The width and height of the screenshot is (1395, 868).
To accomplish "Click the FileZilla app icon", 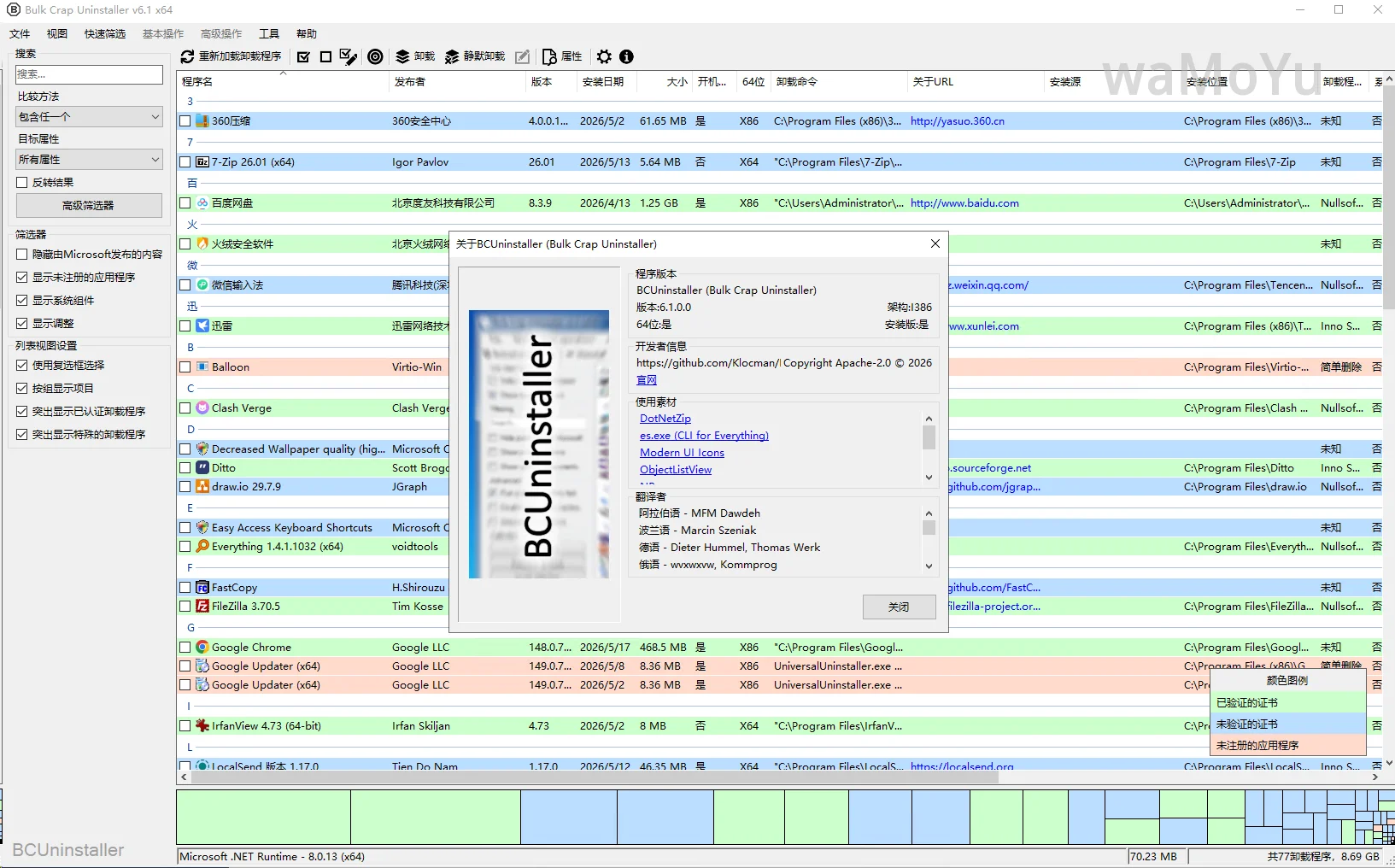I will tap(202, 607).
